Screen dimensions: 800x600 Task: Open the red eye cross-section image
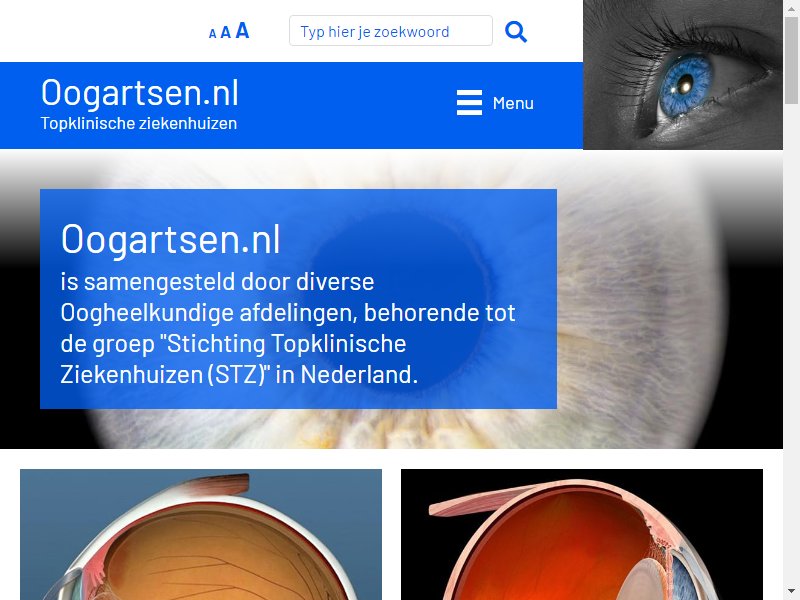(582, 534)
